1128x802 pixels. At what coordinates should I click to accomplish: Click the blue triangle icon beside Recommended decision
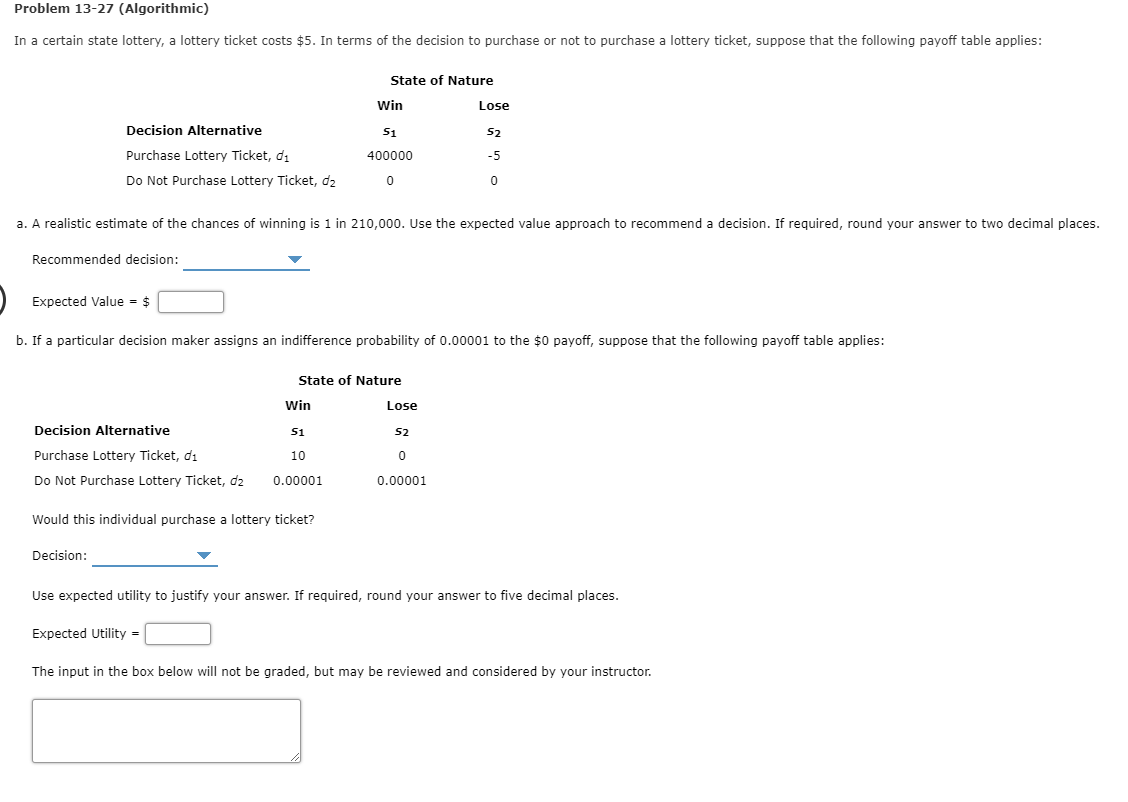tap(295, 258)
